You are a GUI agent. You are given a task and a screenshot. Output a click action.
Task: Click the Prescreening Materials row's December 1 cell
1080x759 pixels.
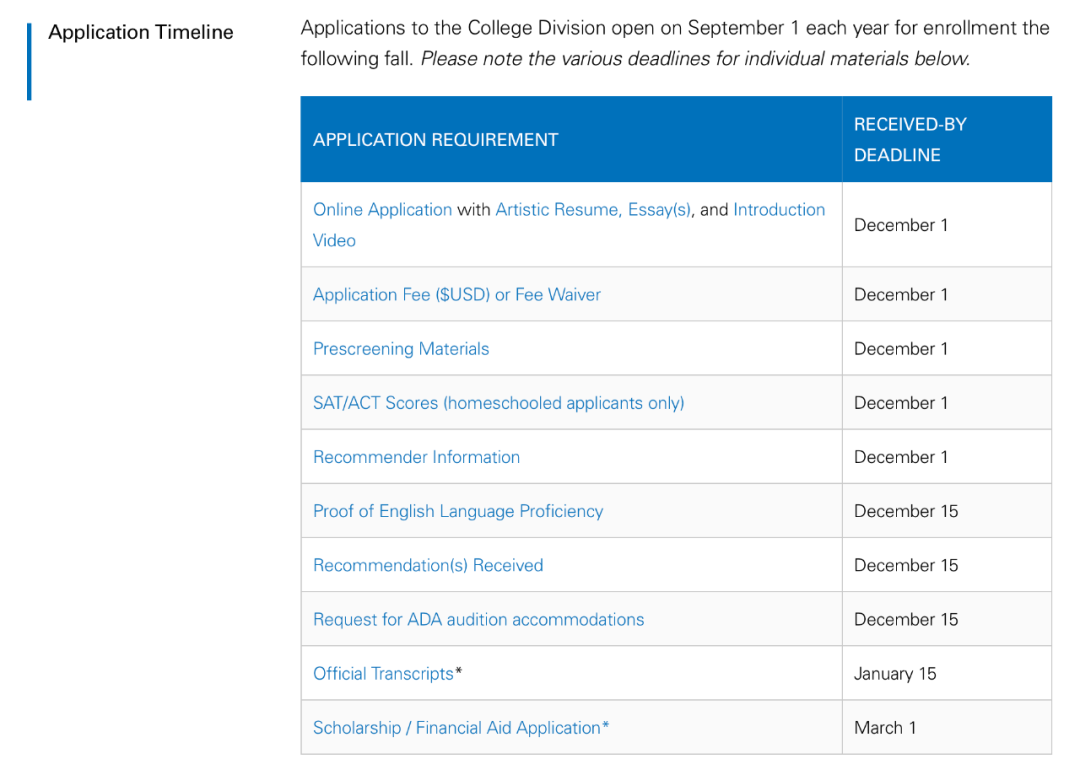(901, 349)
